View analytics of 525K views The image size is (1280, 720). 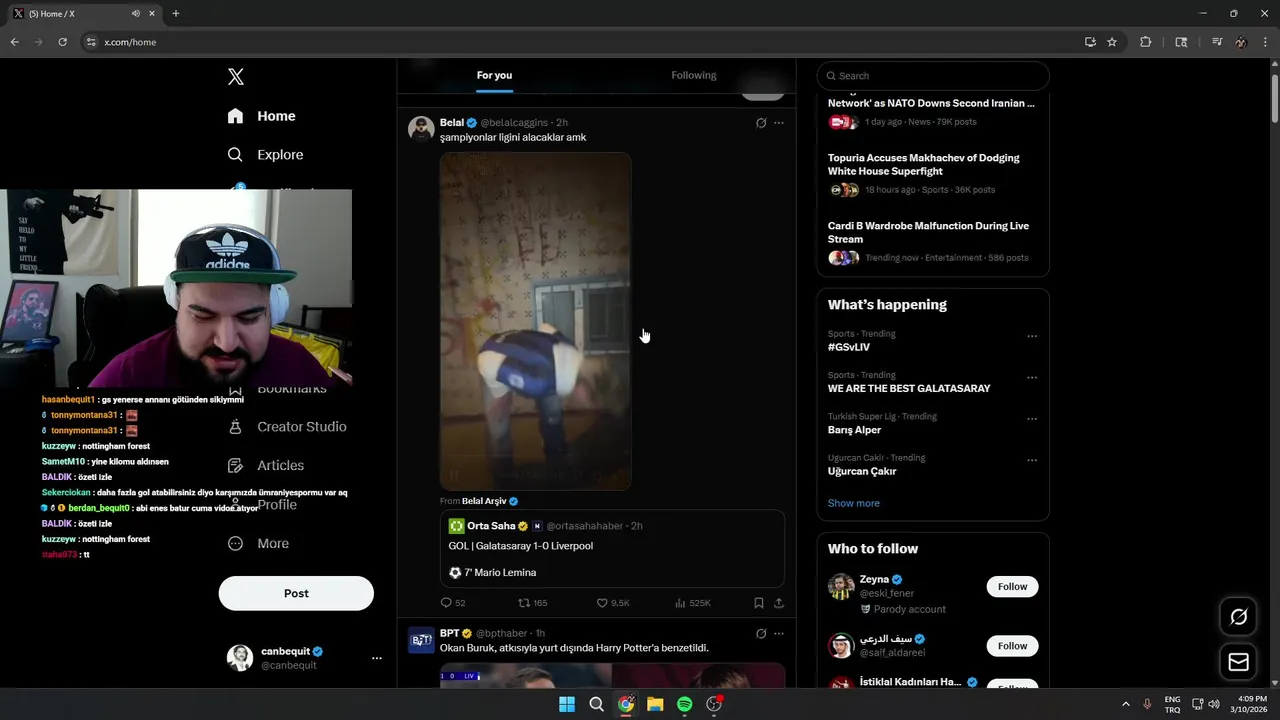693,603
